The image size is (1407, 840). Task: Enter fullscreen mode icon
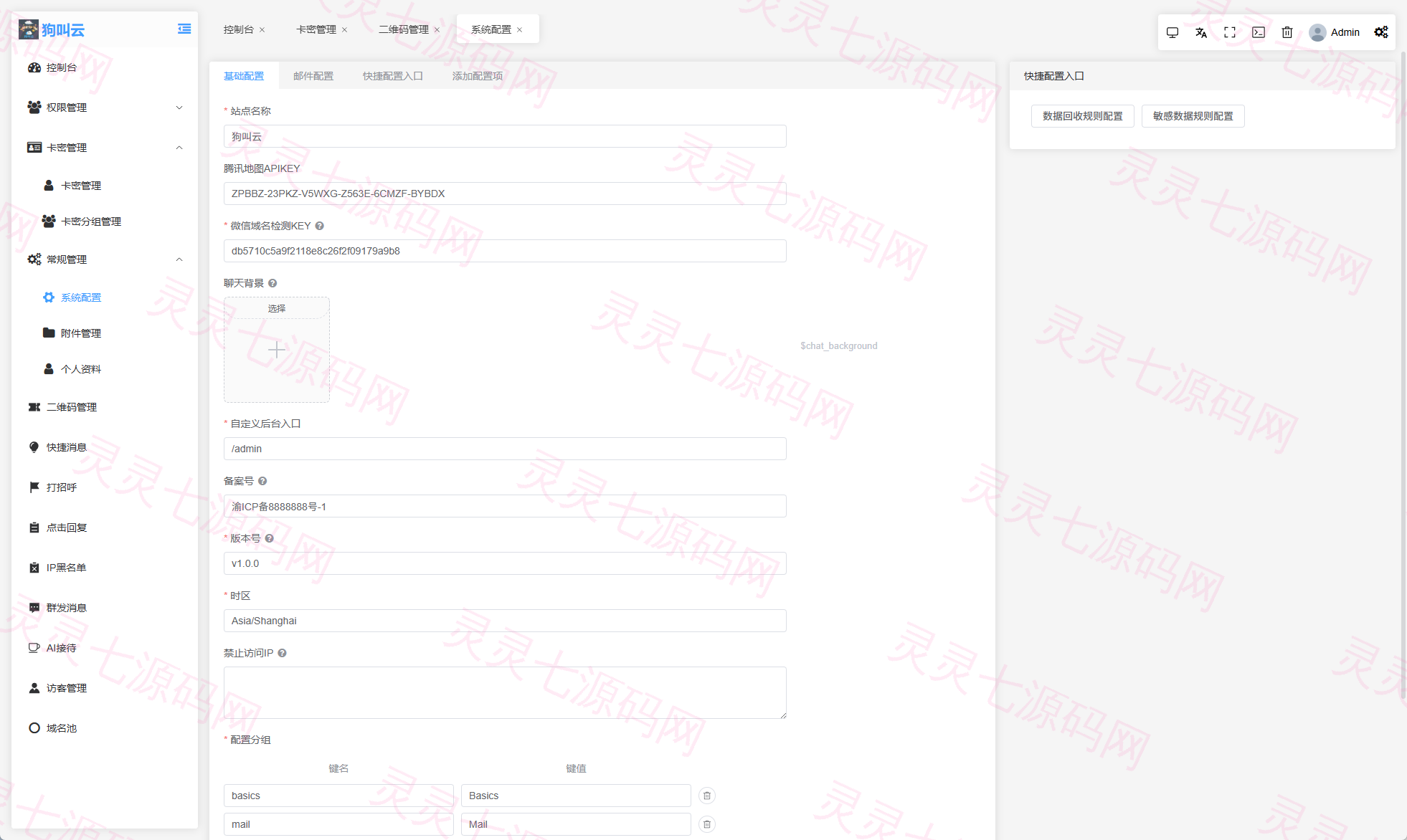[x=1230, y=32]
